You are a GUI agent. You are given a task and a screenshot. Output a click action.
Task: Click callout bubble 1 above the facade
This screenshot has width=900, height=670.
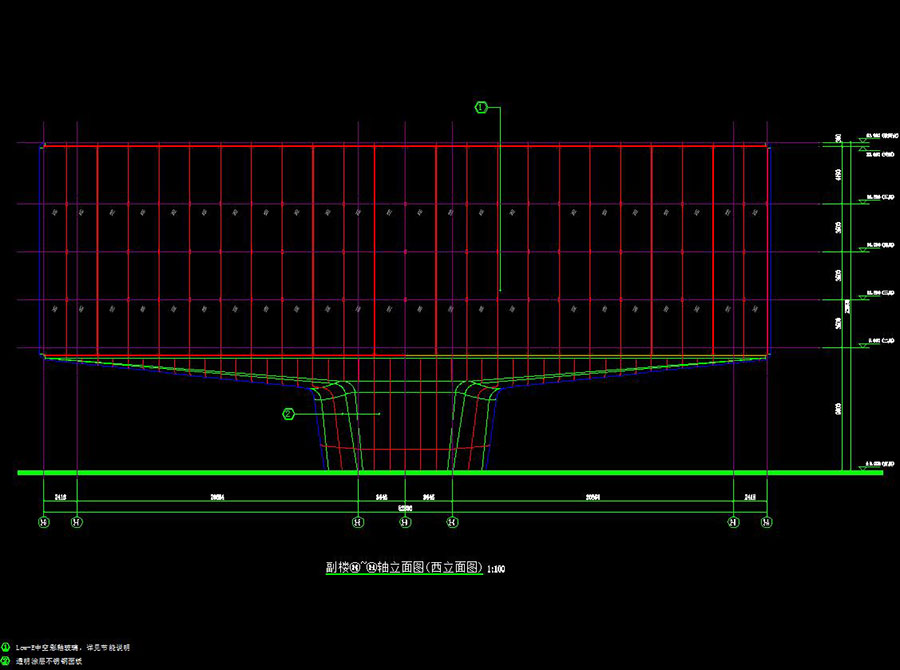coord(481,107)
